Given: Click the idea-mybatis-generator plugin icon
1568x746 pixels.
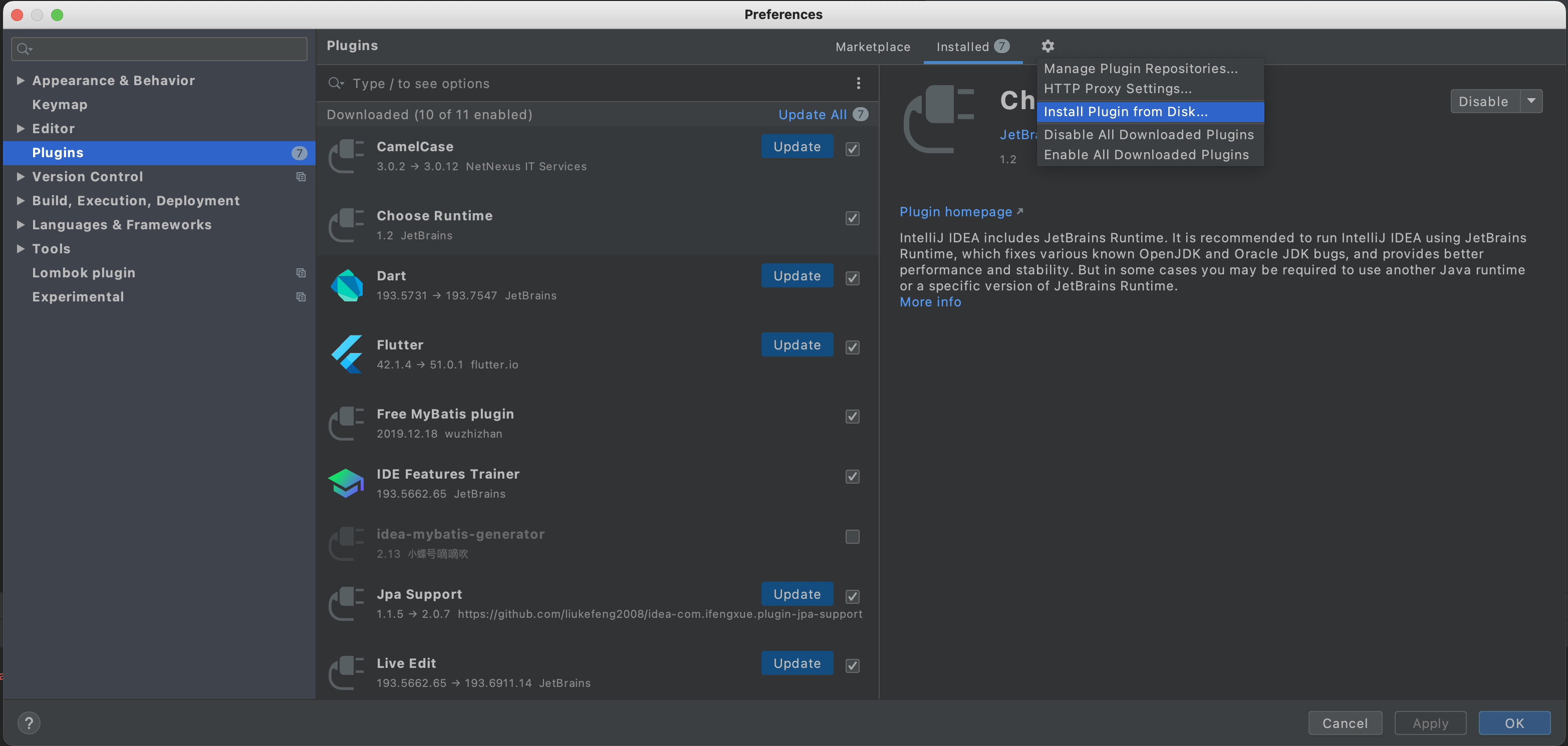Looking at the screenshot, I should pyautogui.click(x=346, y=543).
